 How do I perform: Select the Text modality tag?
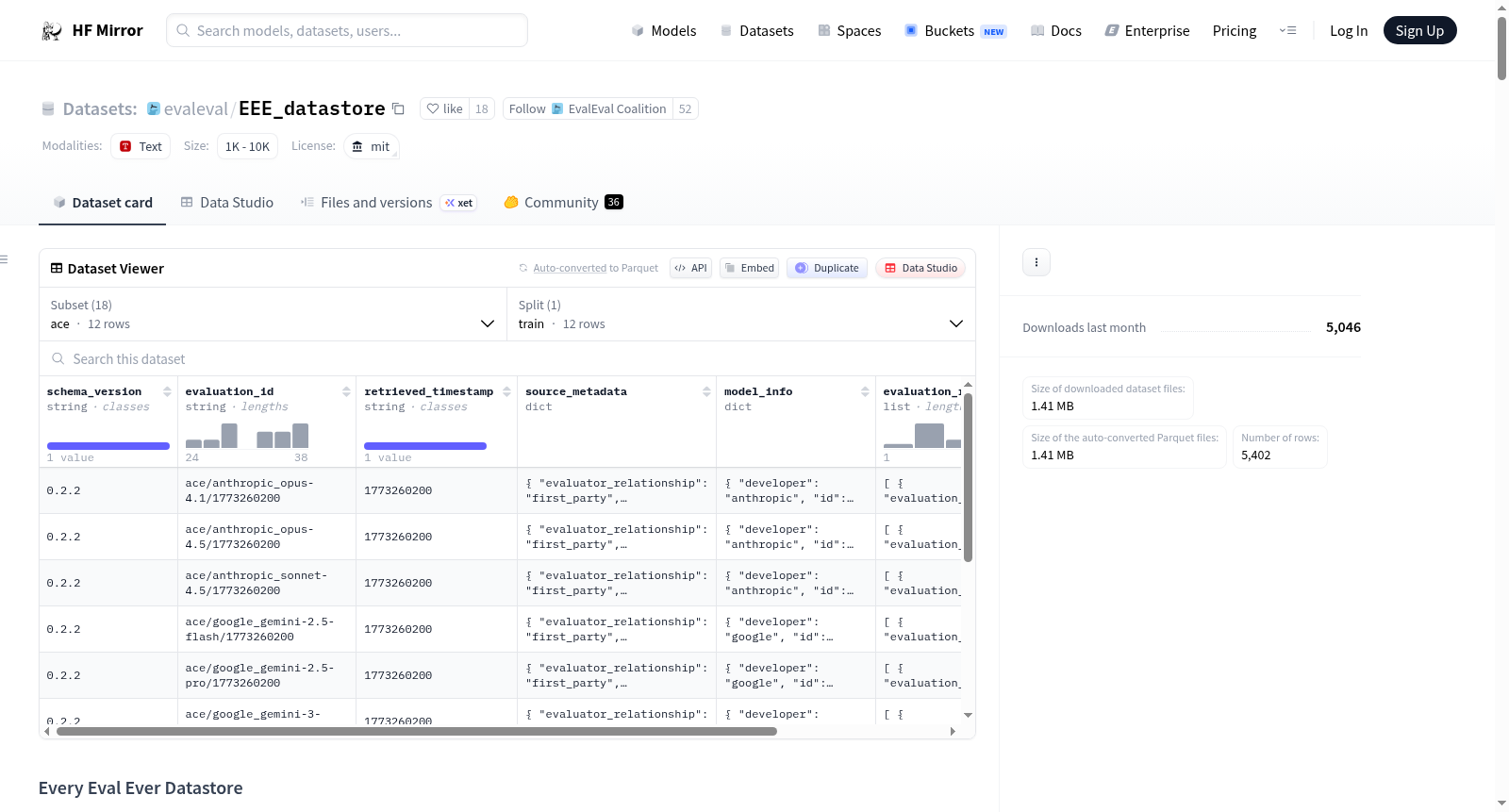[x=141, y=146]
